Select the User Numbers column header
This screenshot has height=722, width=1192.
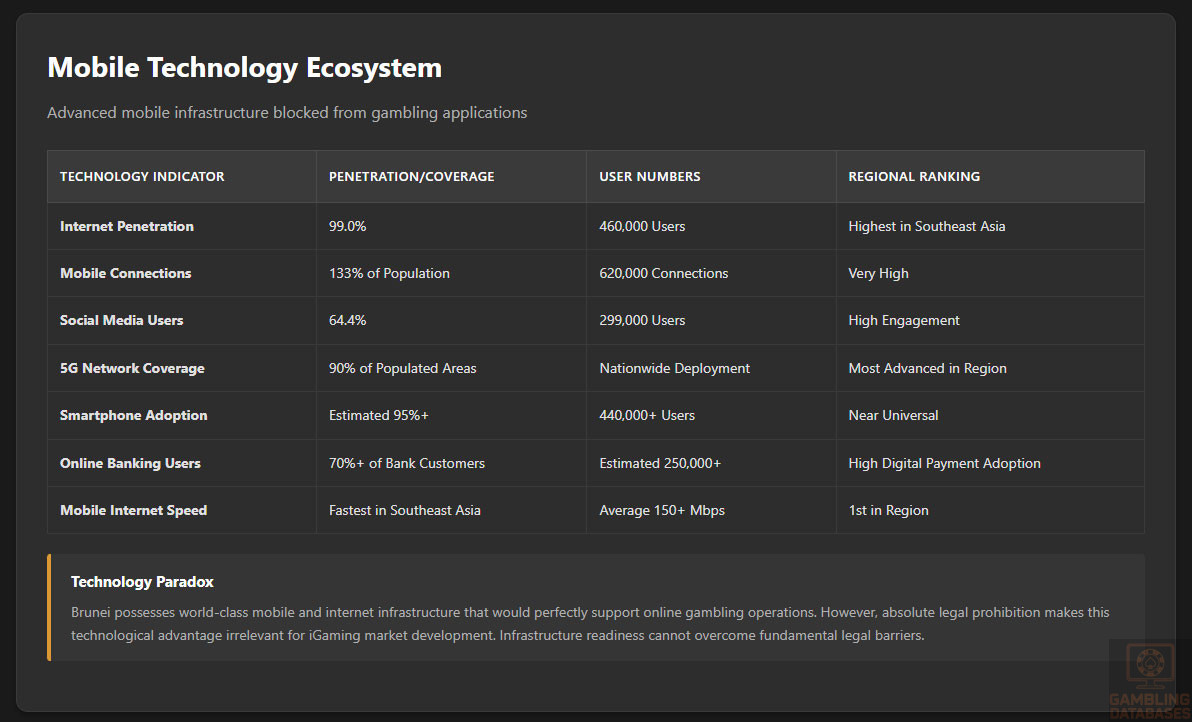pyautogui.click(x=649, y=177)
